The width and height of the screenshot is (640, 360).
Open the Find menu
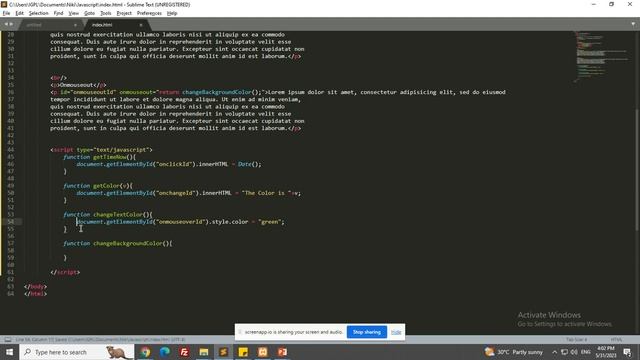[58, 13]
